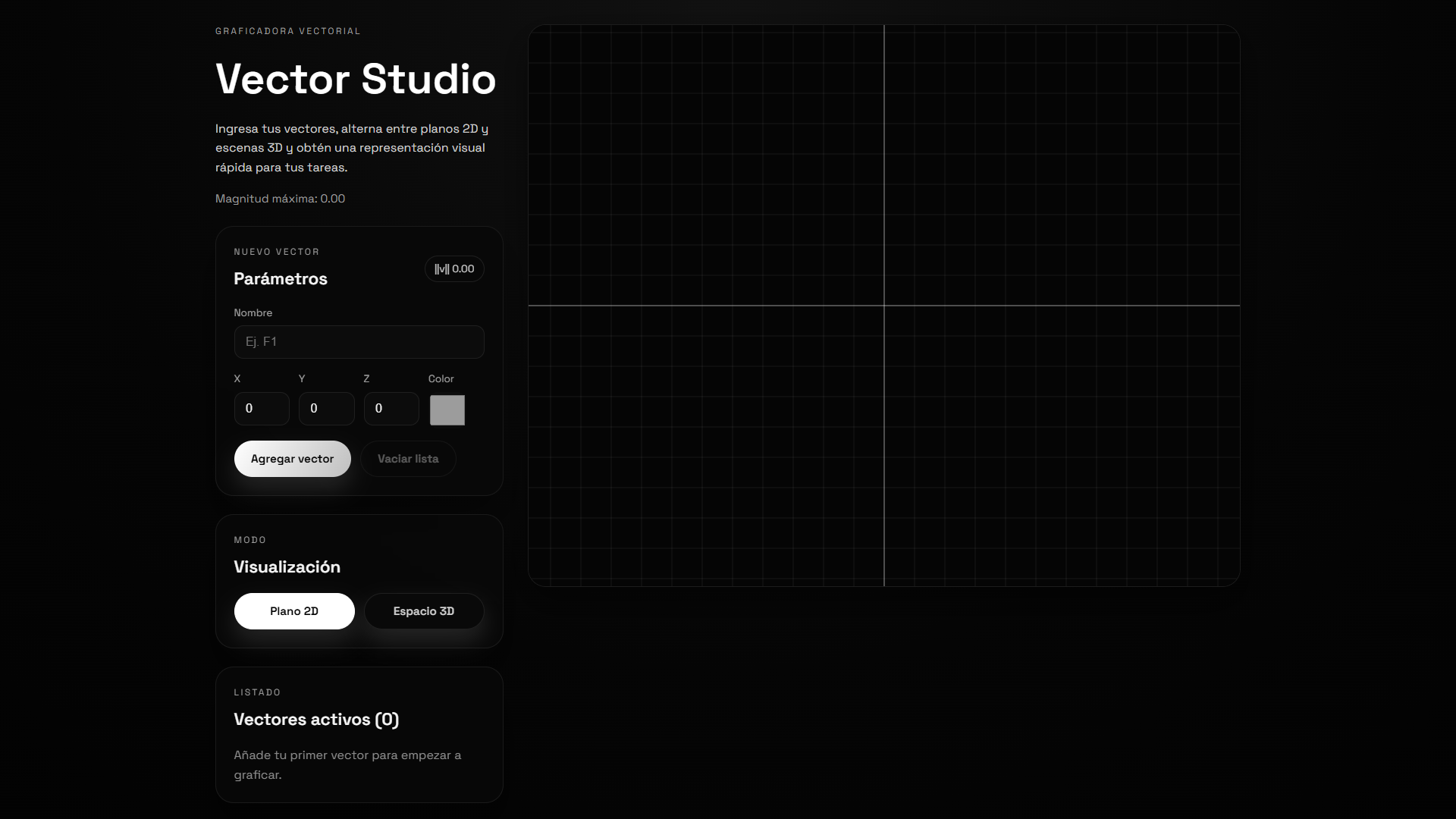Click the Vaciar lista button
Image resolution: width=1456 pixels, height=819 pixels.
pyautogui.click(x=408, y=459)
